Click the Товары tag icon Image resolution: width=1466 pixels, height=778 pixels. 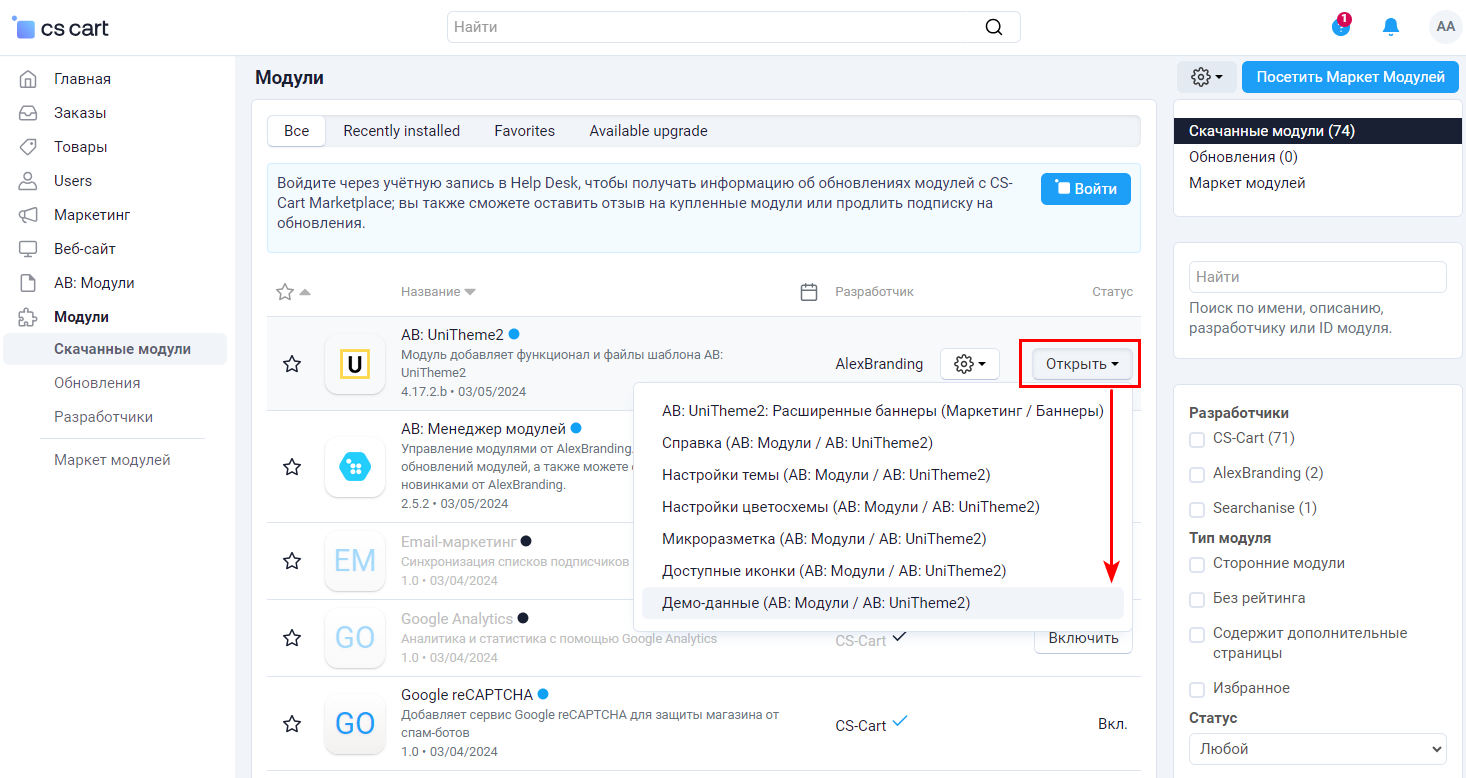(29, 147)
